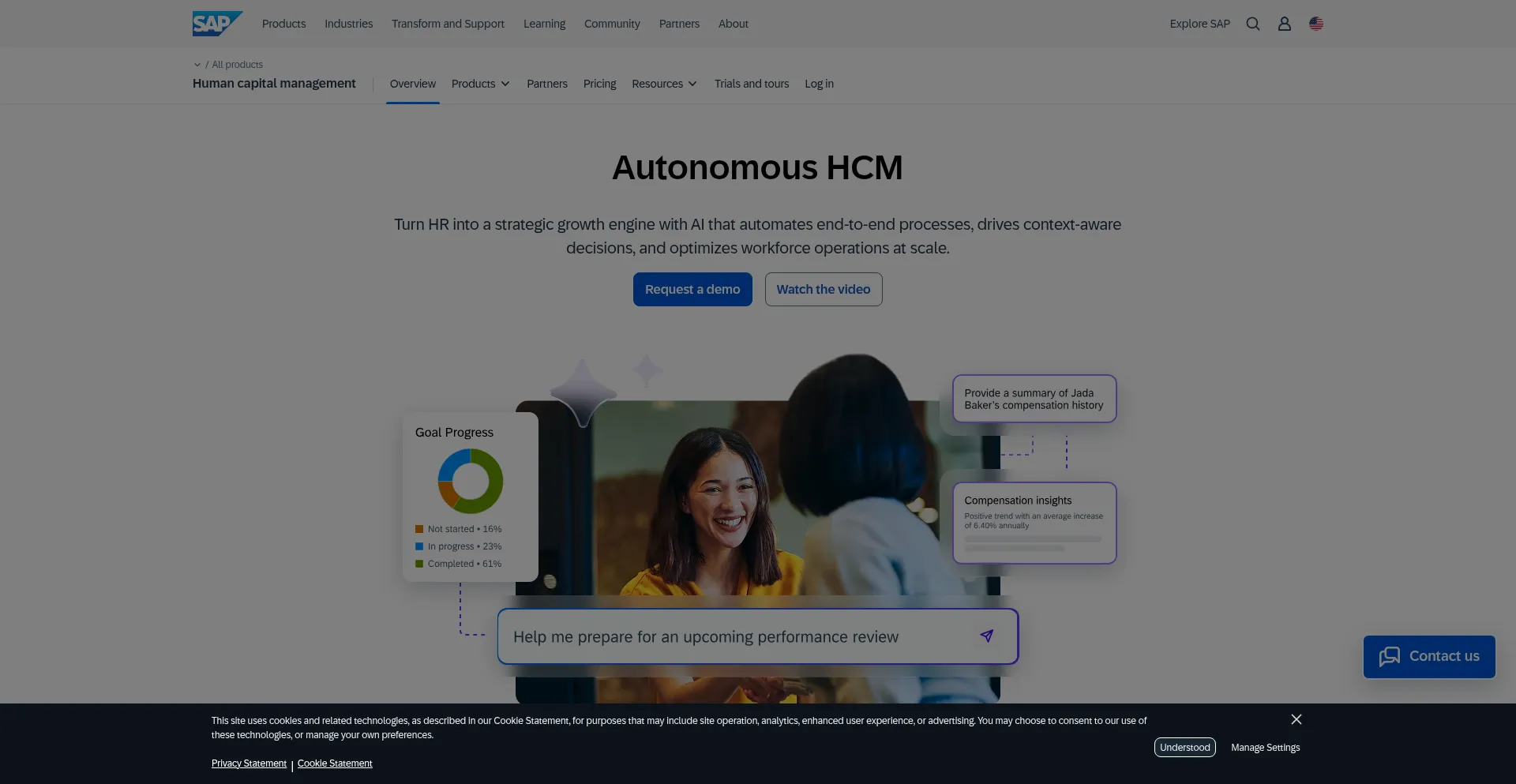Close the cookie banner with the X
This screenshot has width=1516, height=784.
click(x=1296, y=719)
